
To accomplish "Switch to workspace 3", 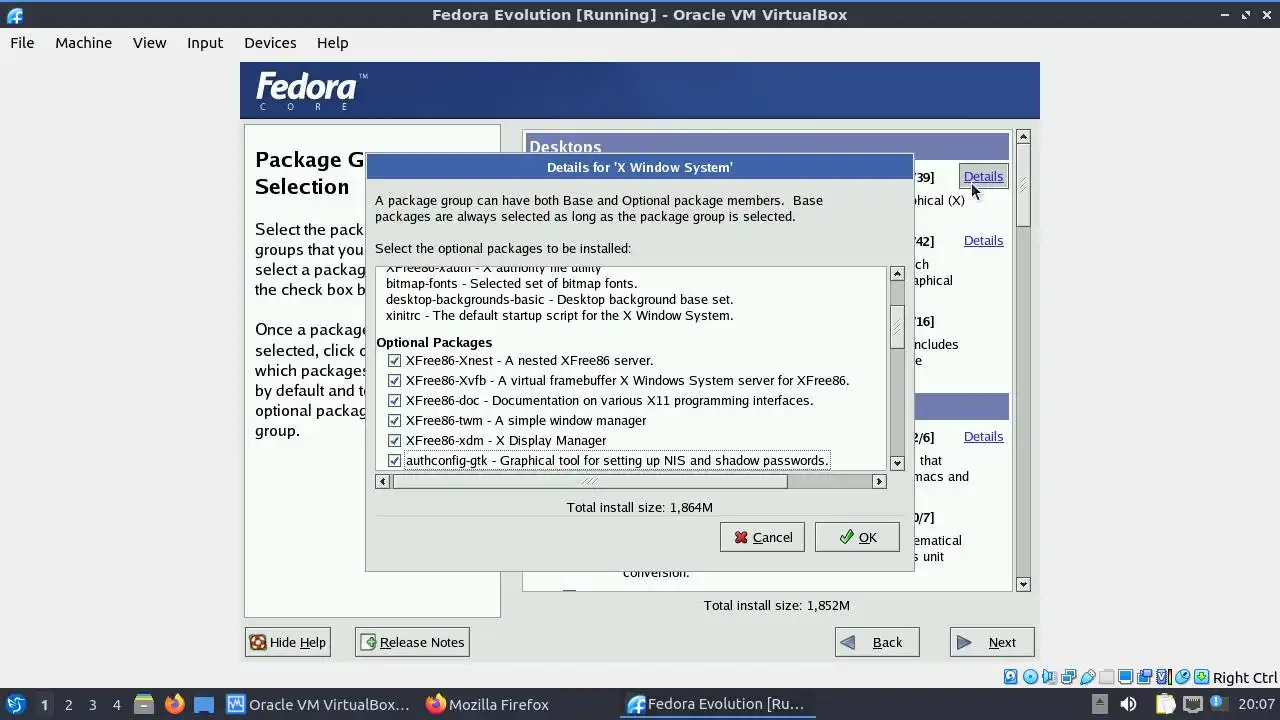I will pos(92,704).
